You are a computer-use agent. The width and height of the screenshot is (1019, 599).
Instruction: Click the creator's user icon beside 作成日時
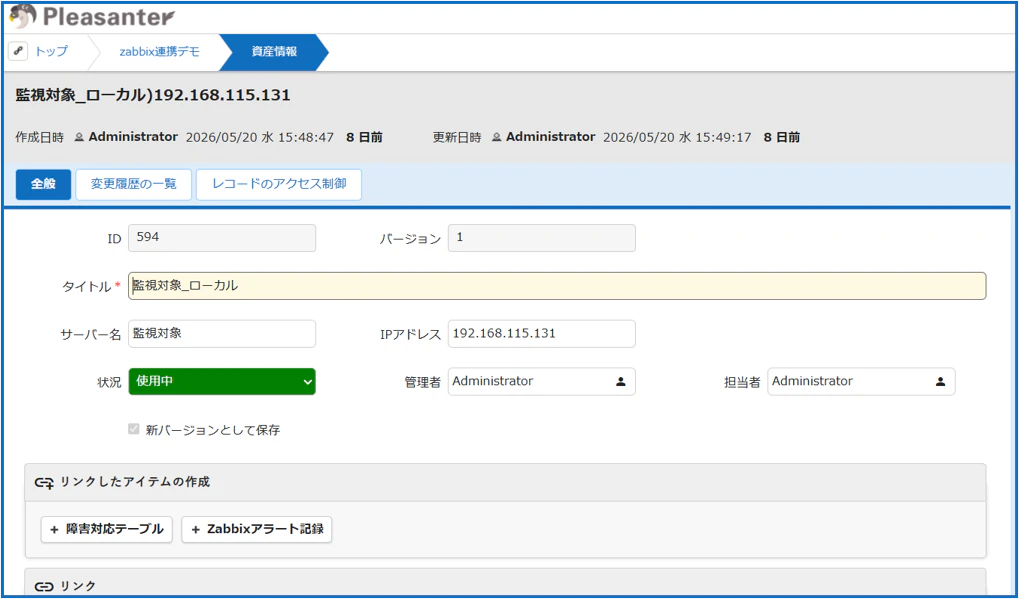point(79,138)
